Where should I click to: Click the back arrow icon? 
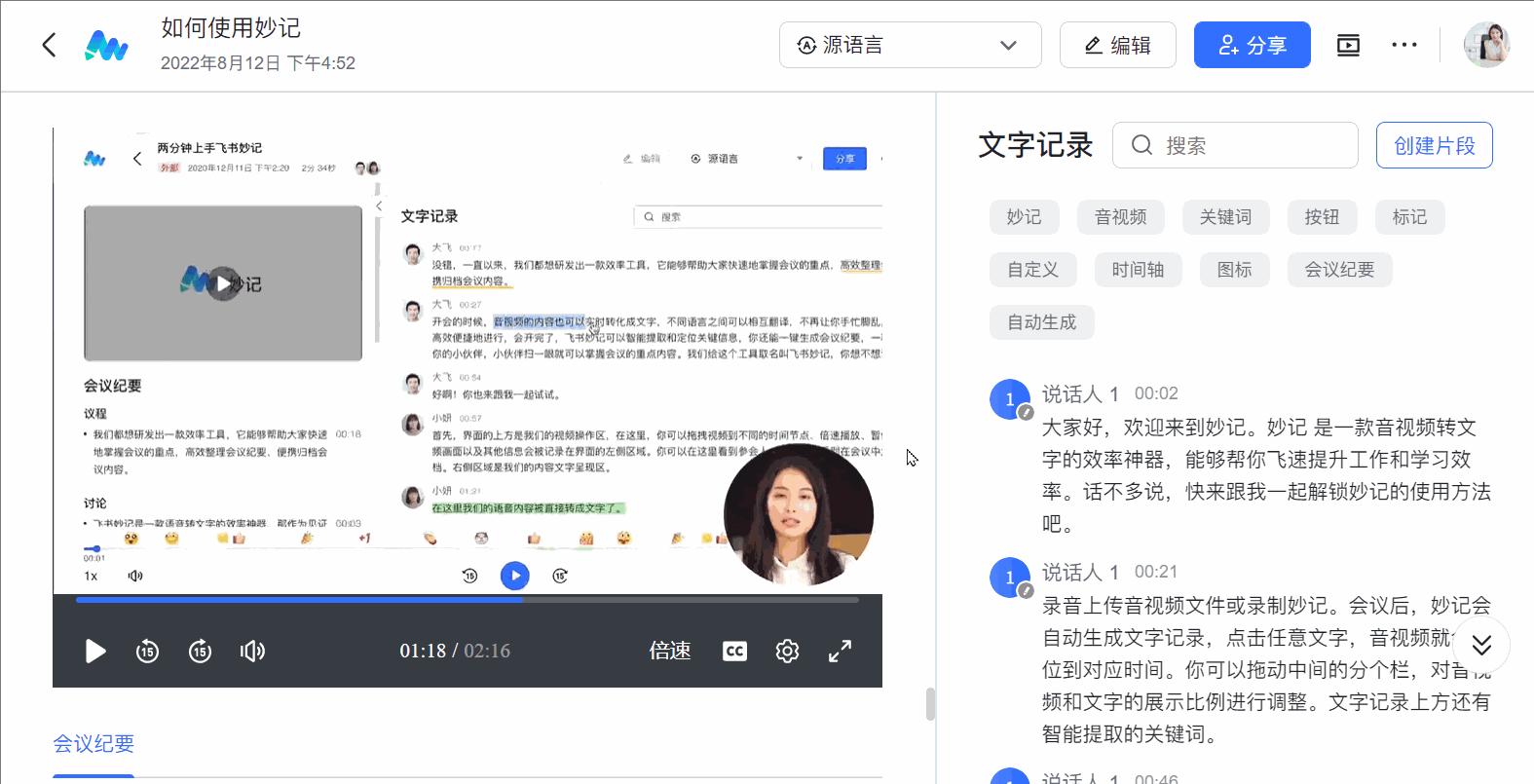tap(49, 45)
